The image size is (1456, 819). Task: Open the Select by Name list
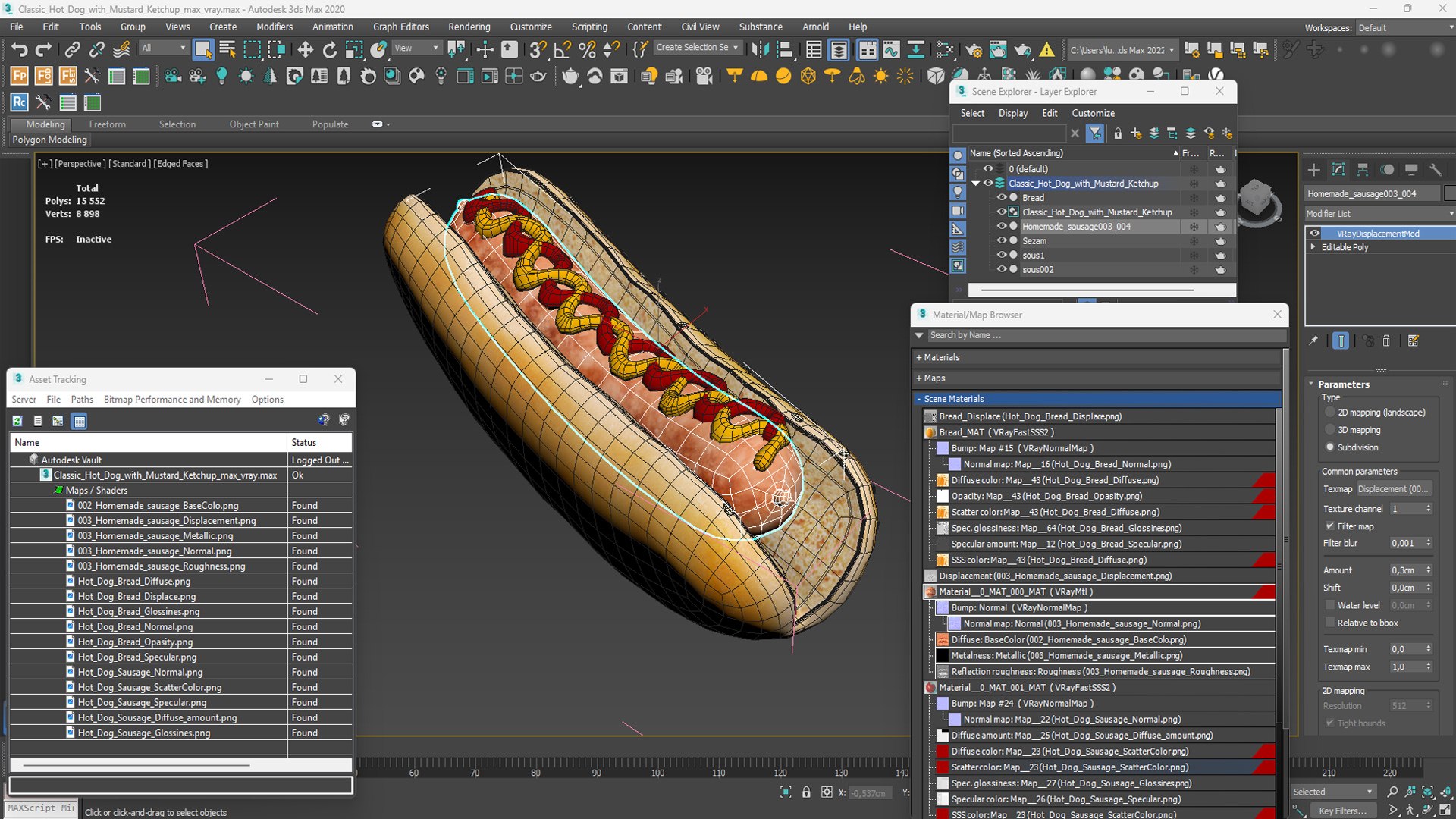[x=227, y=50]
